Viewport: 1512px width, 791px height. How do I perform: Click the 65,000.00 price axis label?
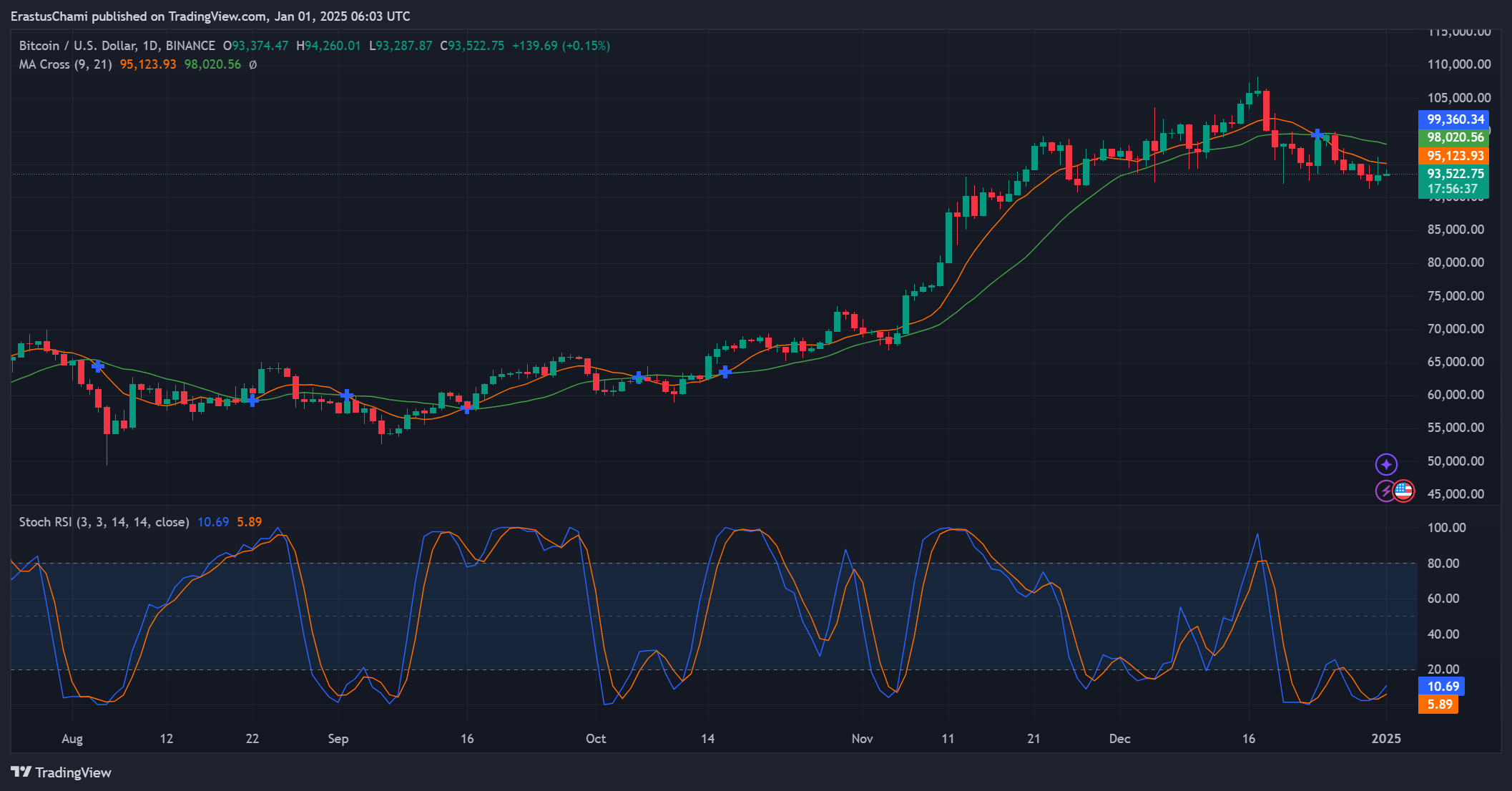click(1455, 362)
